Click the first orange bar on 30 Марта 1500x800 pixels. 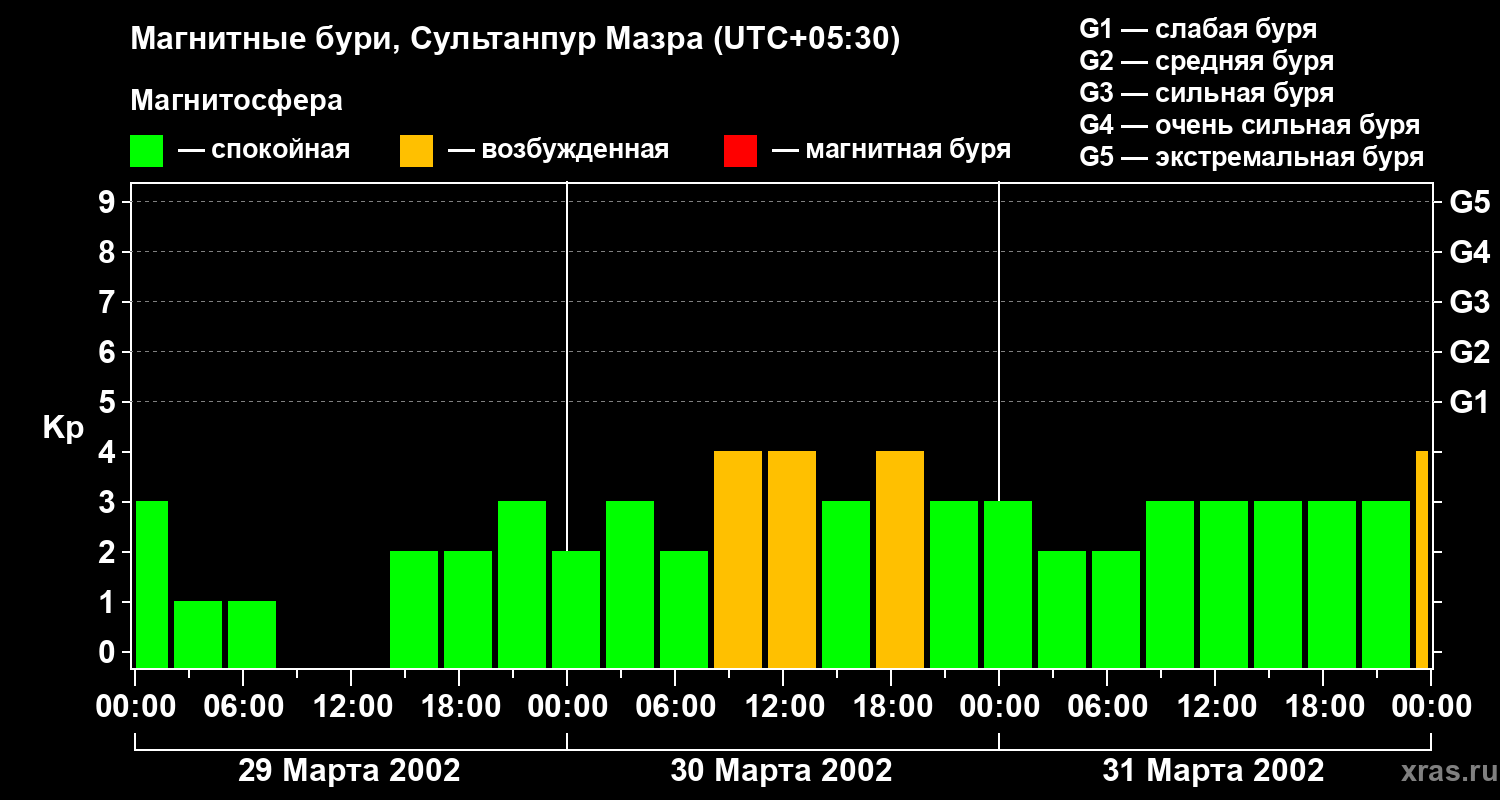(738, 560)
